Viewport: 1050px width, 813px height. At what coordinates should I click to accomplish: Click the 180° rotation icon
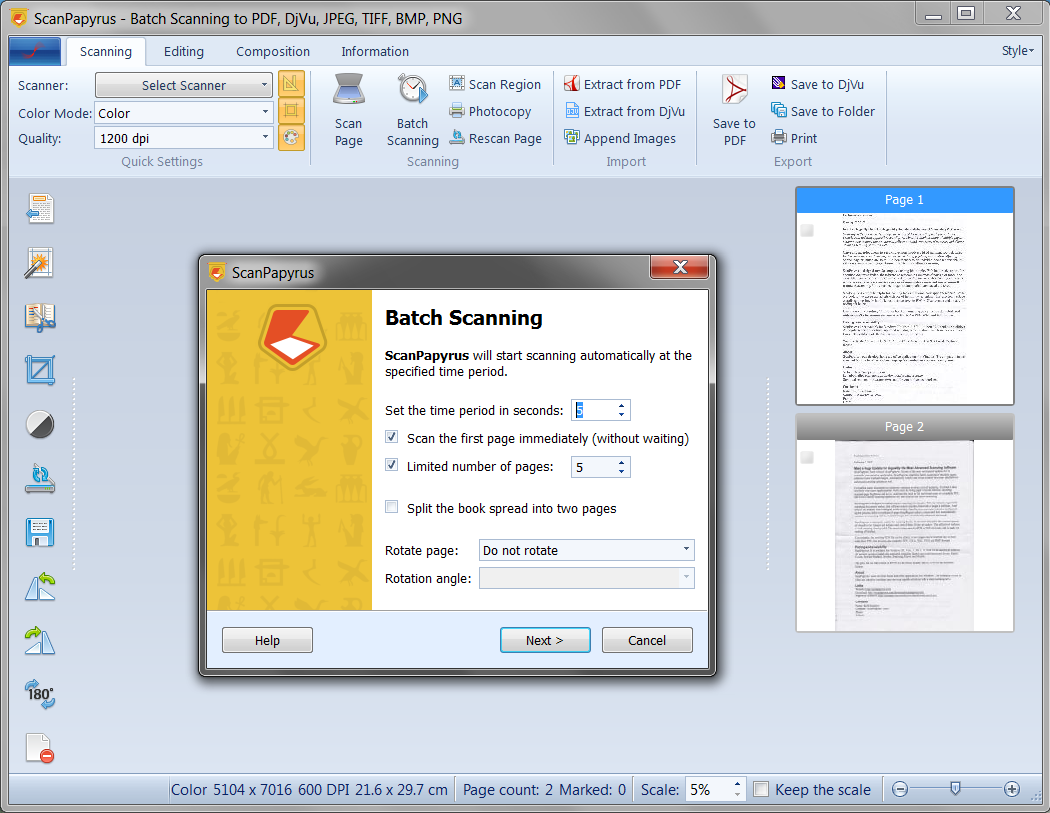[x=40, y=694]
